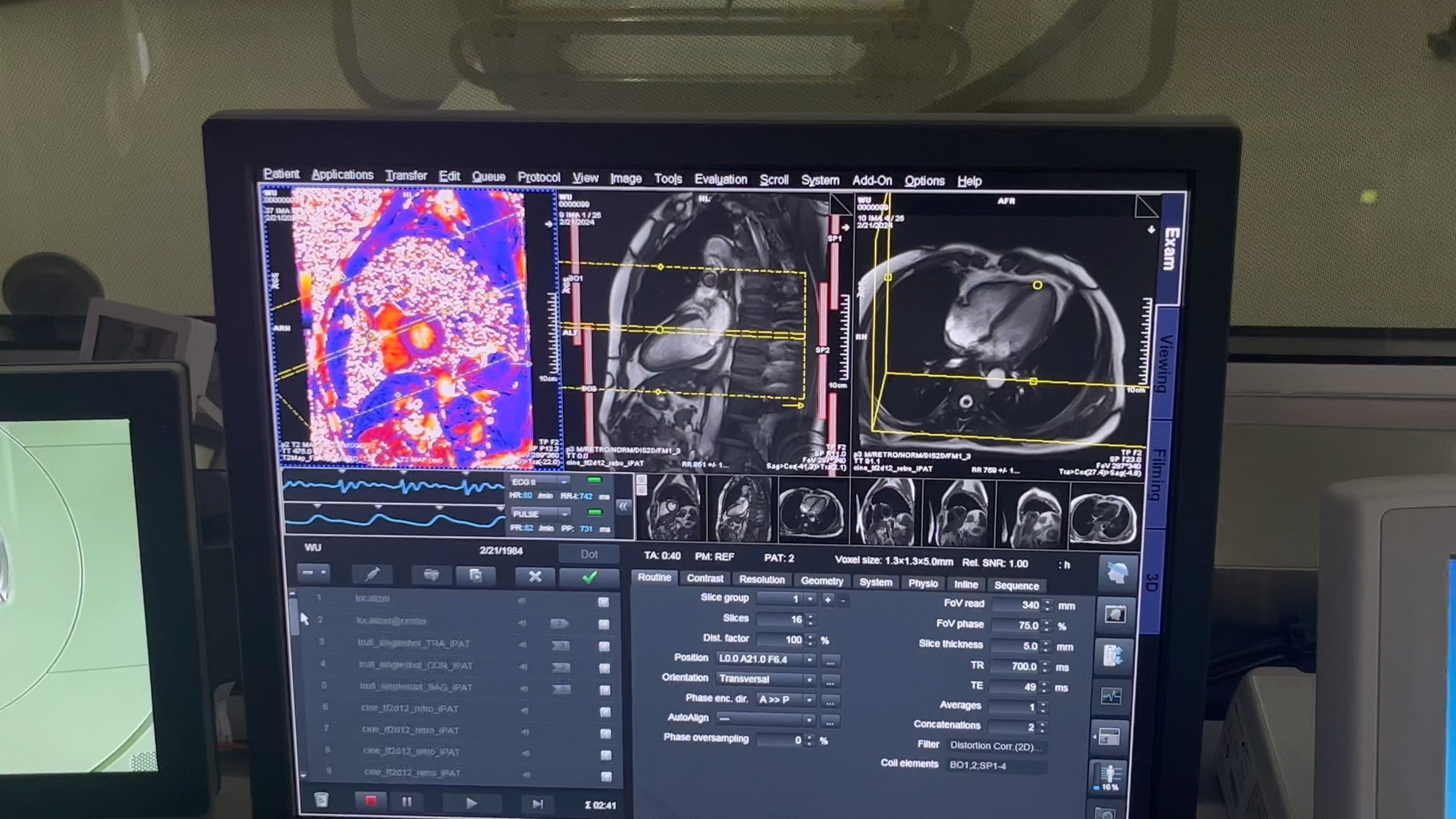Toggle status box on trufi_singleshot_COR_iPAT row
The height and width of the screenshot is (819, 1456).
point(604,668)
